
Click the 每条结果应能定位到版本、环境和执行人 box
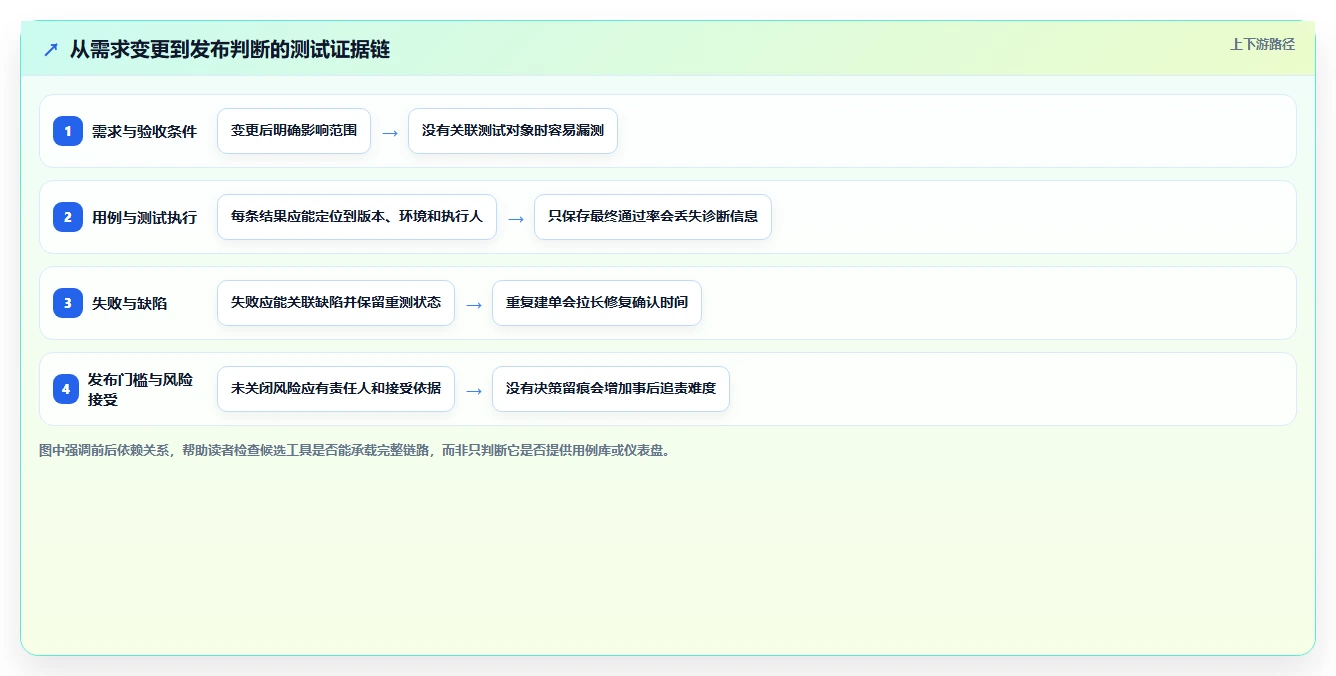357,217
